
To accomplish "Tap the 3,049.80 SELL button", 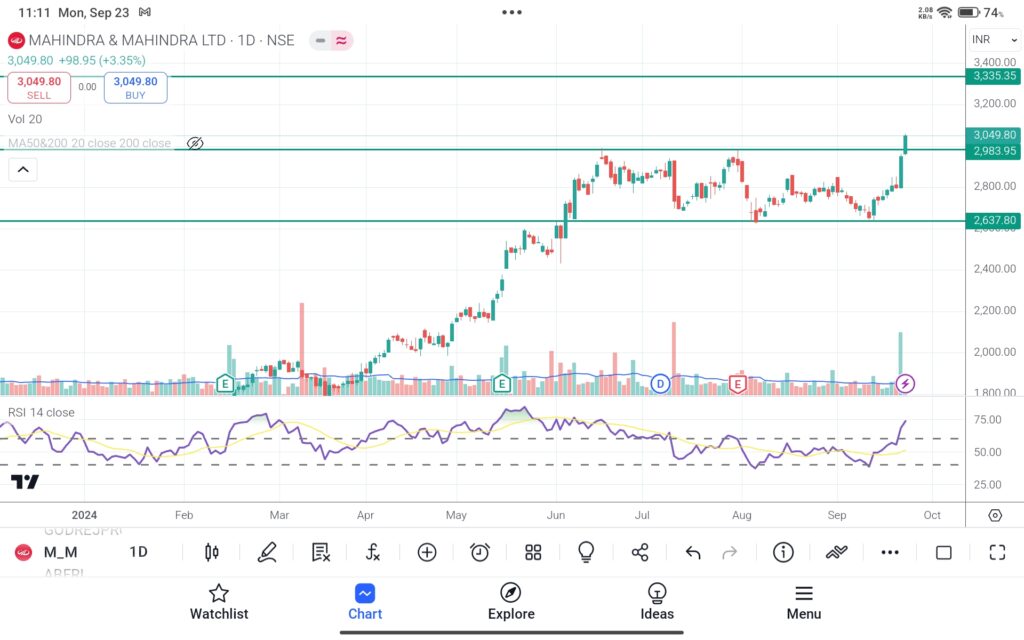I will click(x=39, y=88).
